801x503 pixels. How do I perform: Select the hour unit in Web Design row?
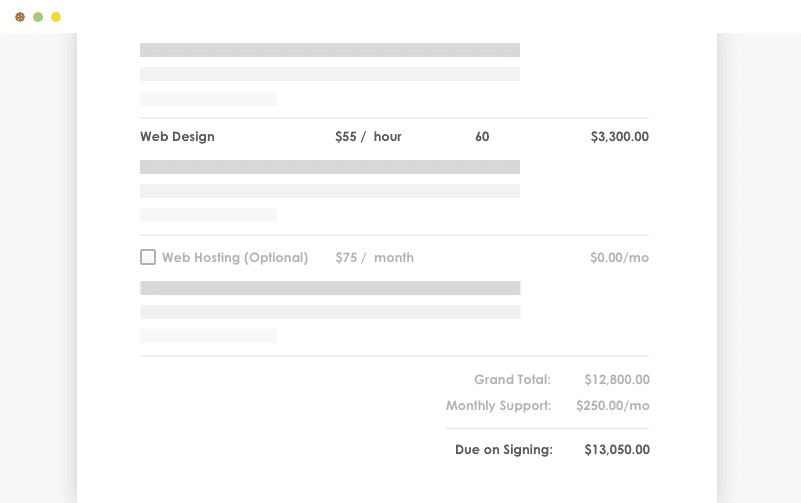[387, 136]
